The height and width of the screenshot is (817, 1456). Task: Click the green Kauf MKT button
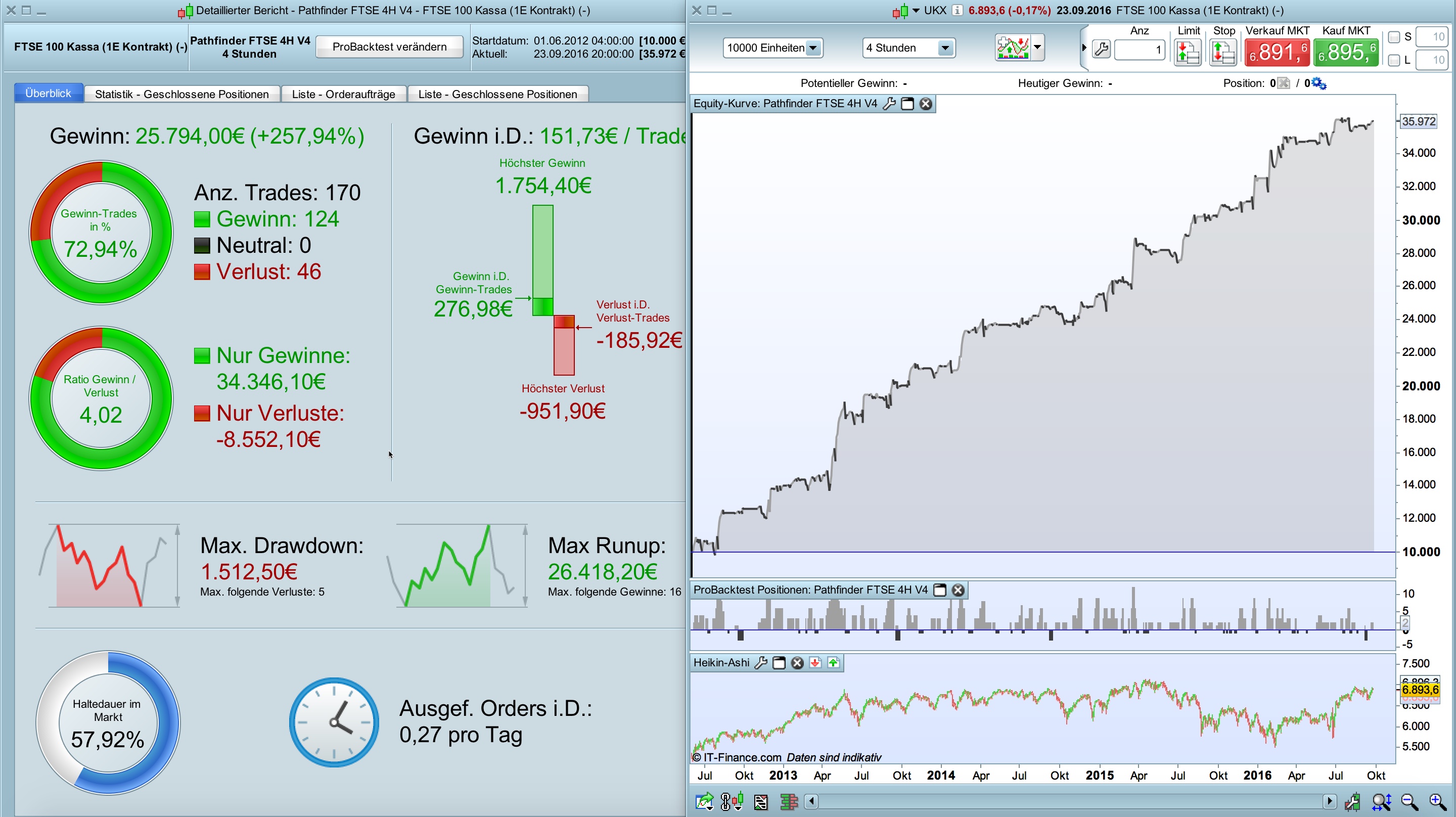[x=1345, y=53]
